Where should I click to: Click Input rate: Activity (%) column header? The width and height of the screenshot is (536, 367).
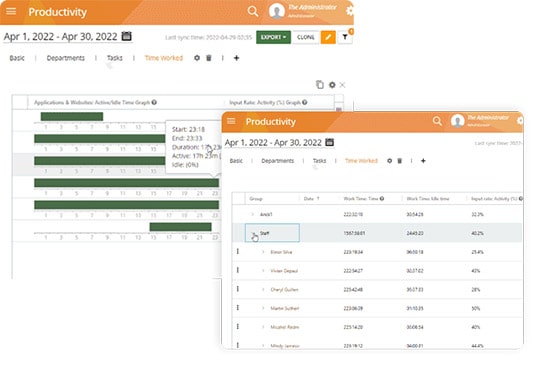[494, 199]
